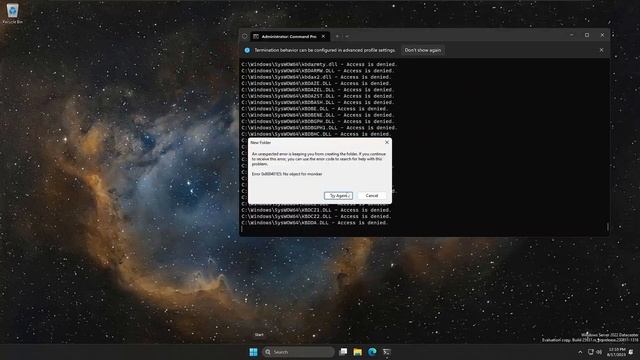This screenshot has width=640, height=360.
Task: Launch Microsoft Edge from the taskbar
Action: point(372,352)
